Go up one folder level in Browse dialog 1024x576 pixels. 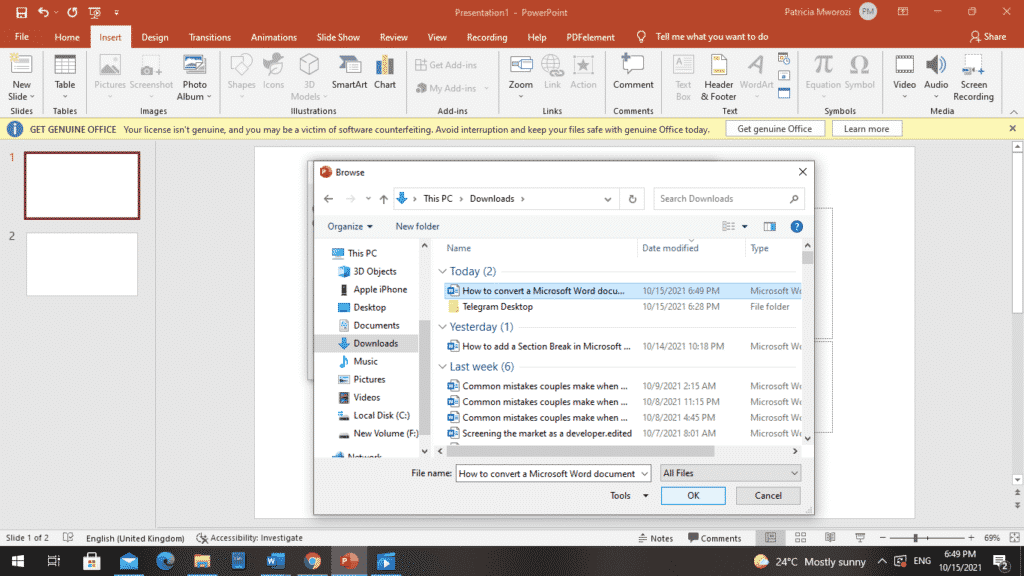(383, 199)
